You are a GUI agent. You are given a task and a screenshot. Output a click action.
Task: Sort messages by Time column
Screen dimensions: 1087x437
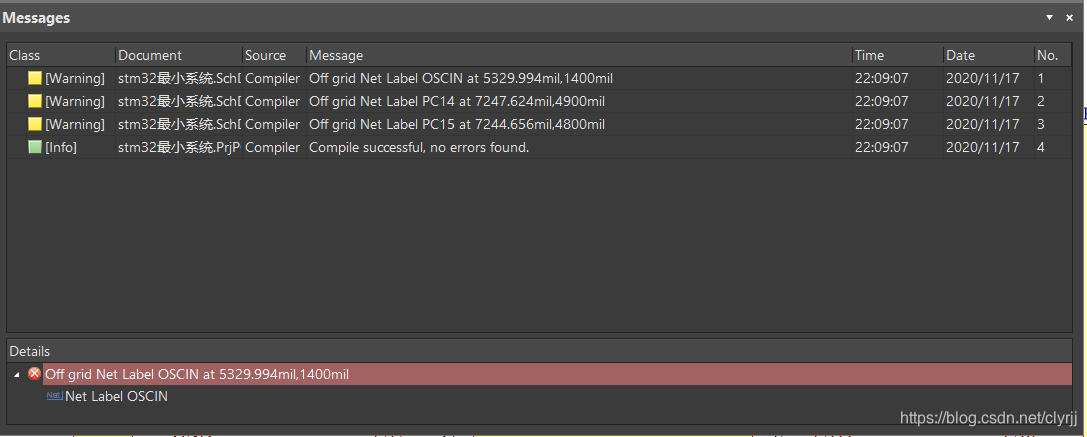[896, 55]
